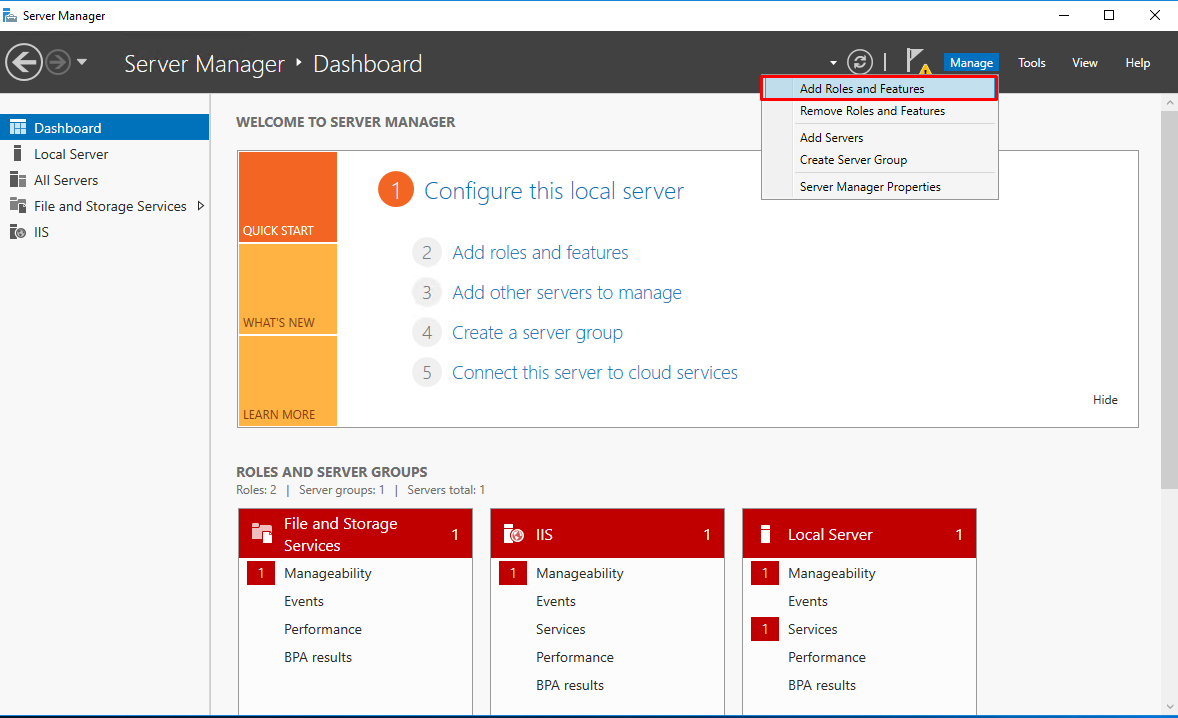
Task: Click the Local Server sidebar icon
Action: pyautogui.click(x=17, y=154)
